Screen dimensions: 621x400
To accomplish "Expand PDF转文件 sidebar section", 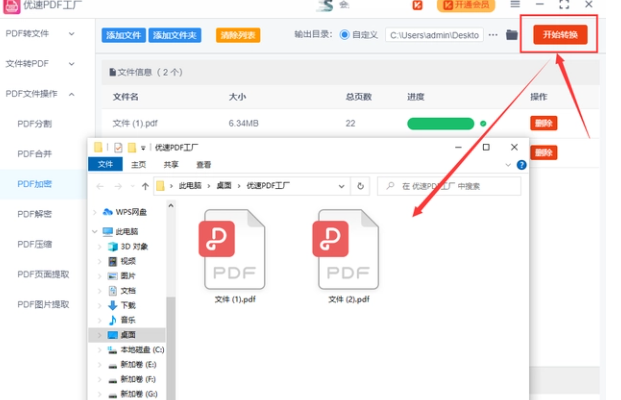I will 72,34.
